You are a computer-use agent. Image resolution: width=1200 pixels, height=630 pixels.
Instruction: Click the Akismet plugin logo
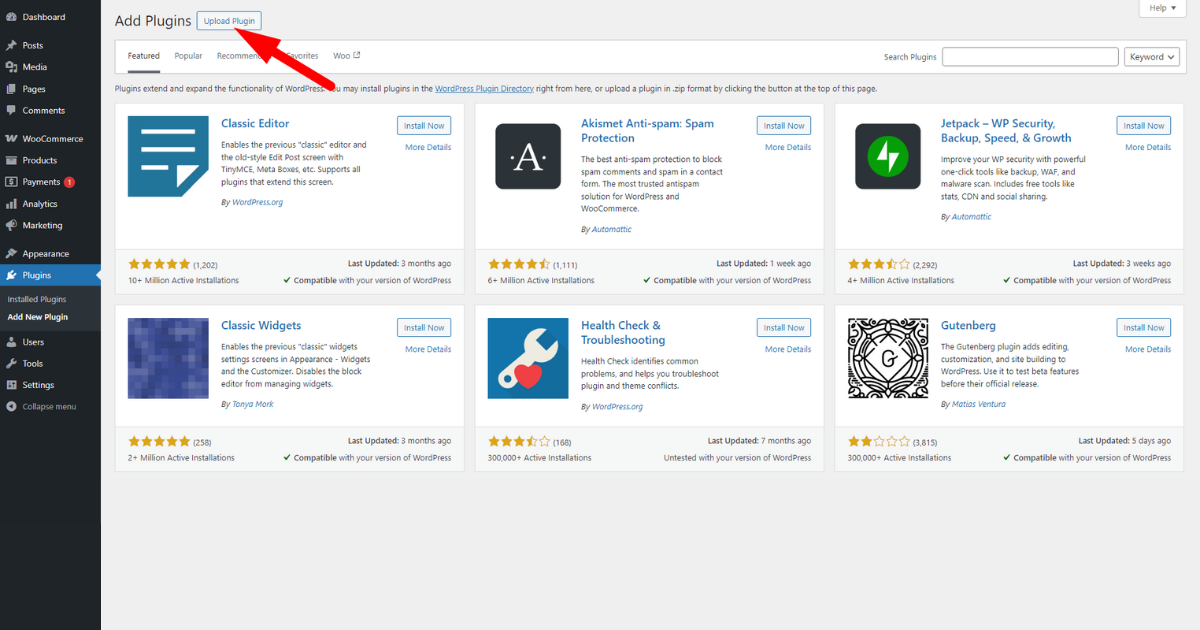[528, 156]
